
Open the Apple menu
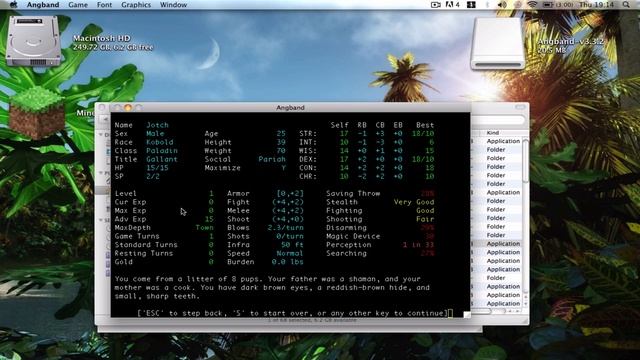click(13, 5)
